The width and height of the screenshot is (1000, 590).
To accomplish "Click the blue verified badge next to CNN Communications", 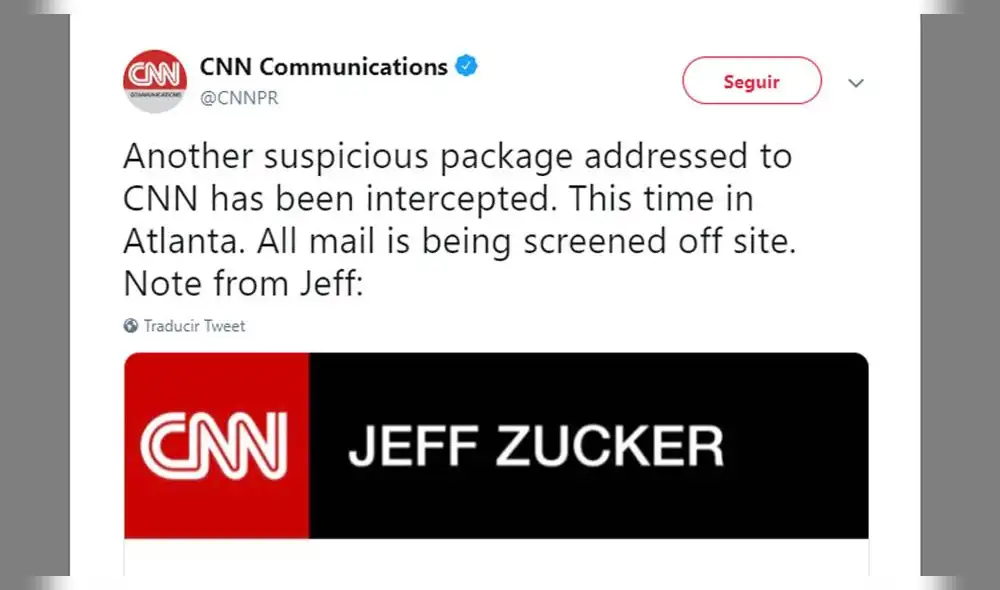I will (x=464, y=65).
